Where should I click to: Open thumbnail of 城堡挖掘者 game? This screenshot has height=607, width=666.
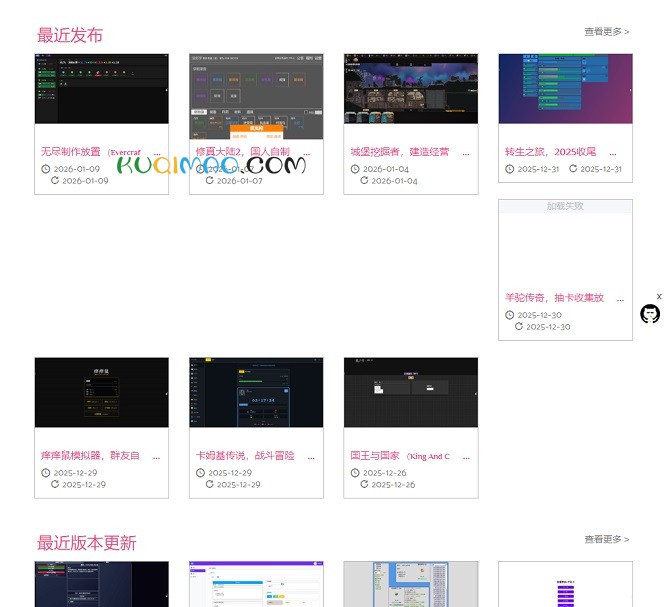coord(411,89)
